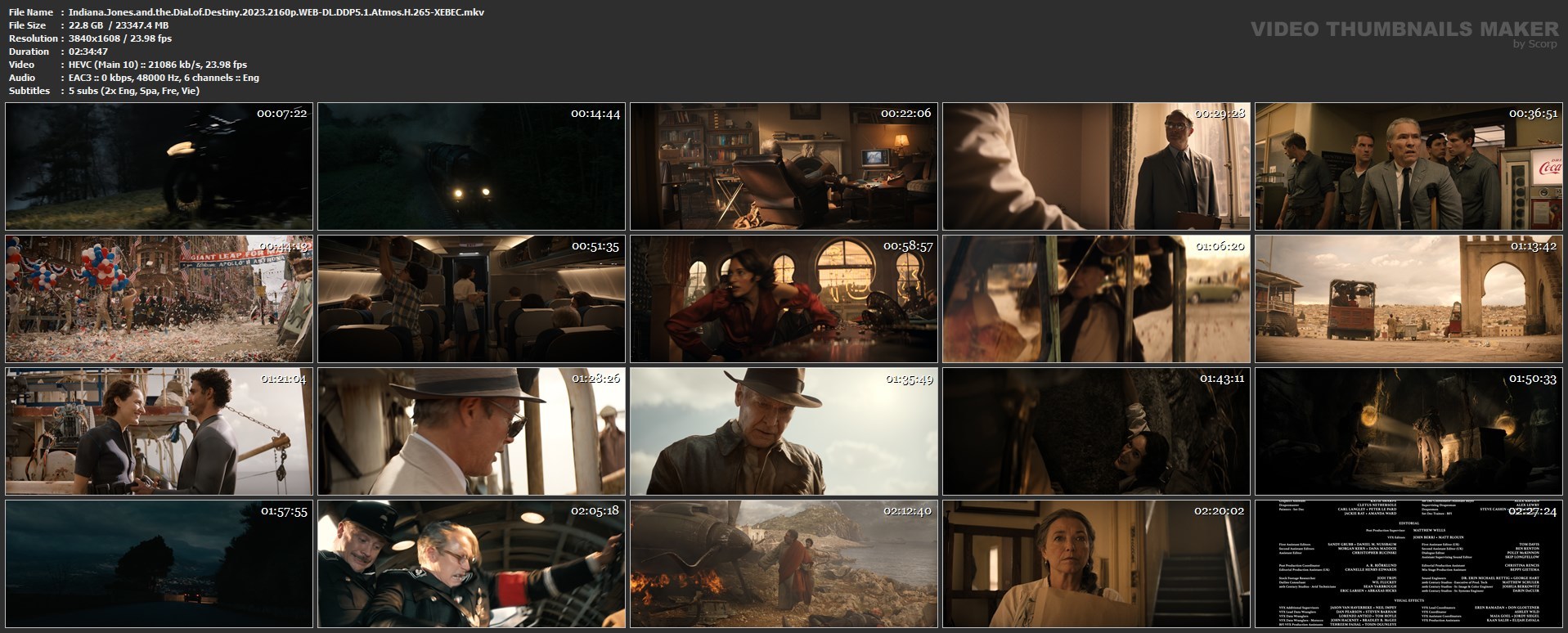
Task: Select the 01:35:49 fedora thumbnail
Action: (784, 431)
